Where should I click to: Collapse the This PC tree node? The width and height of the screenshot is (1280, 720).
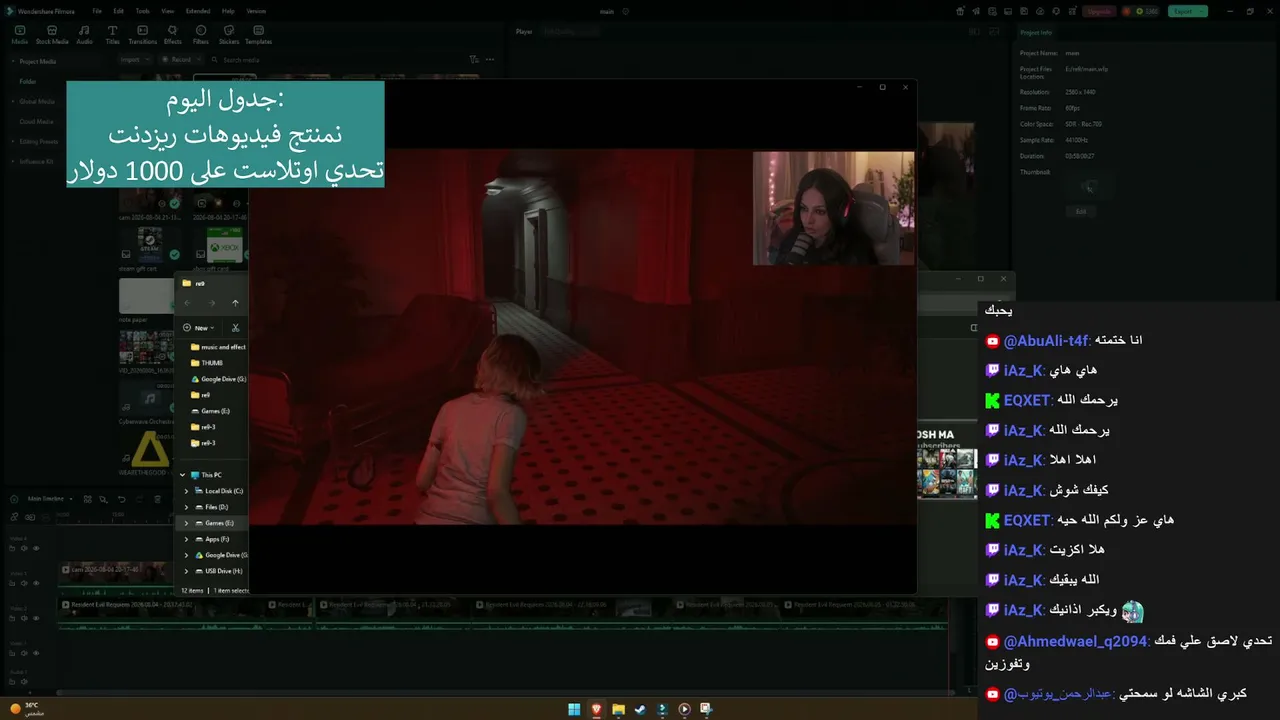(x=182, y=475)
